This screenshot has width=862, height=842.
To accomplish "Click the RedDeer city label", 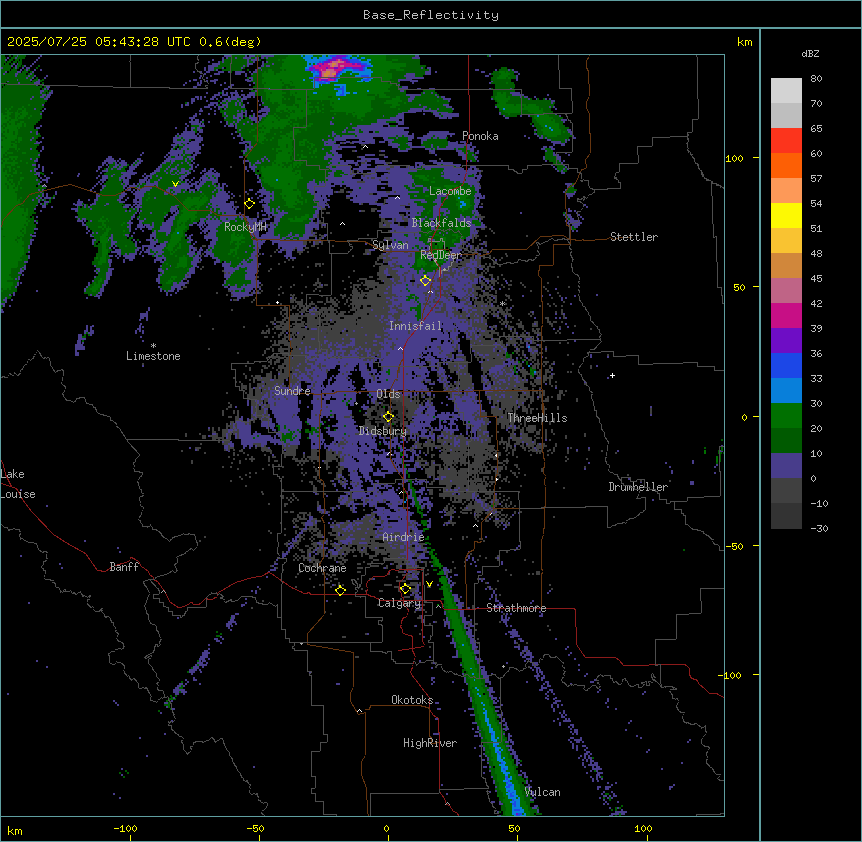I will (441, 255).
